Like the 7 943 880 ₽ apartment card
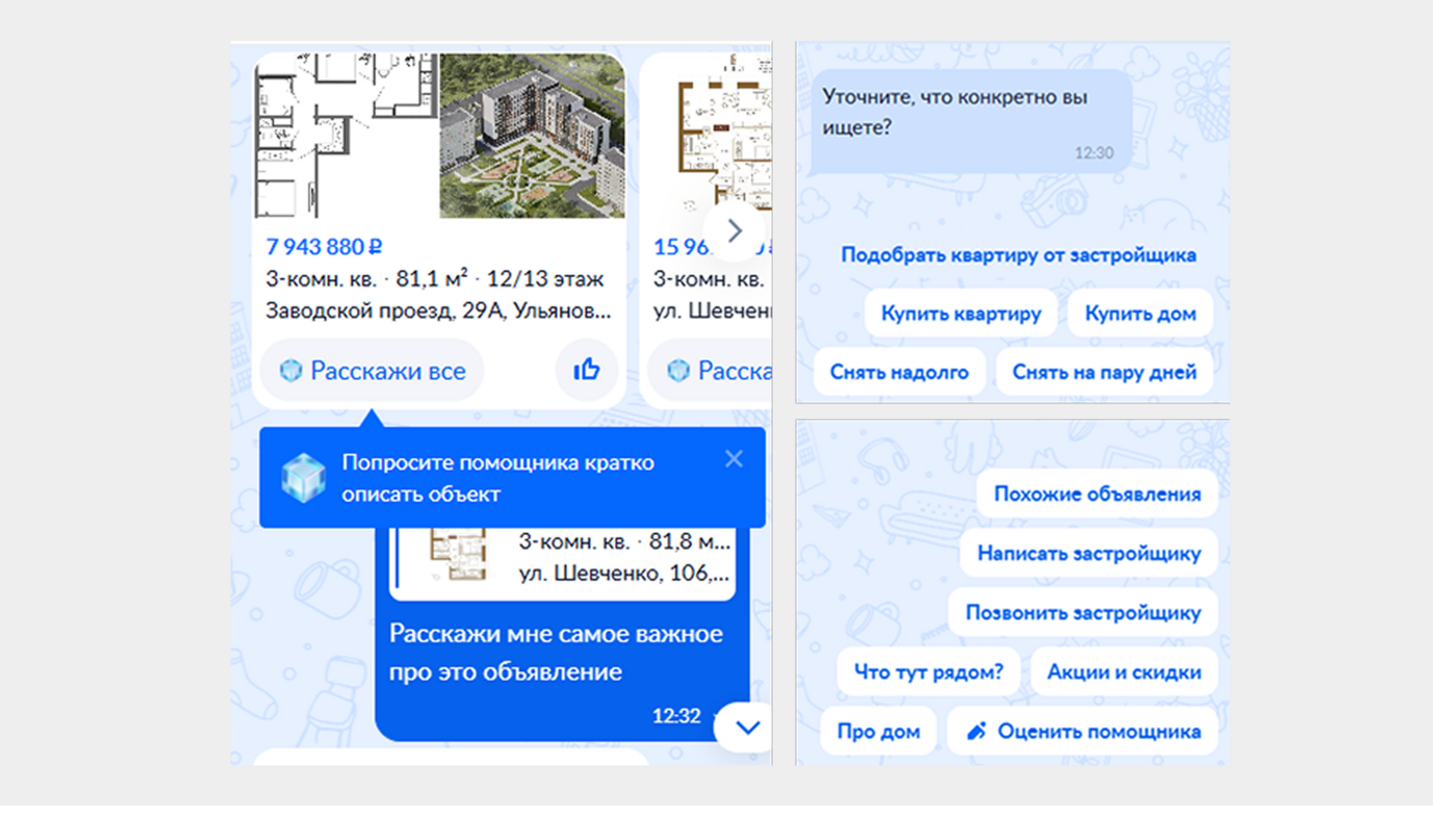Image resolution: width=1433 pixels, height=840 pixels. point(587,370)
